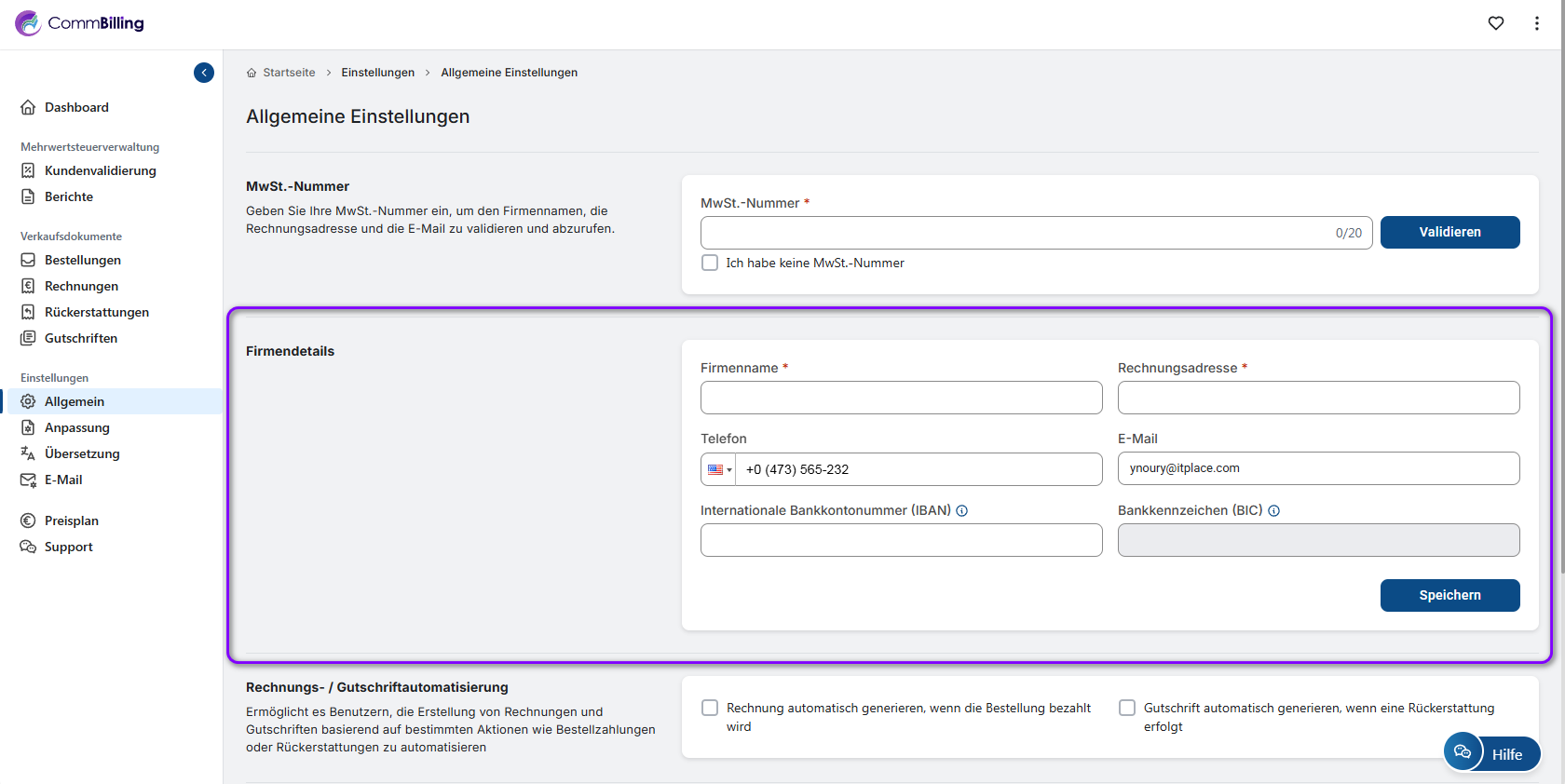This screenshot has height=784, width=1565.
Task: Click the Anpassung icon
Action: click(28, 427)
